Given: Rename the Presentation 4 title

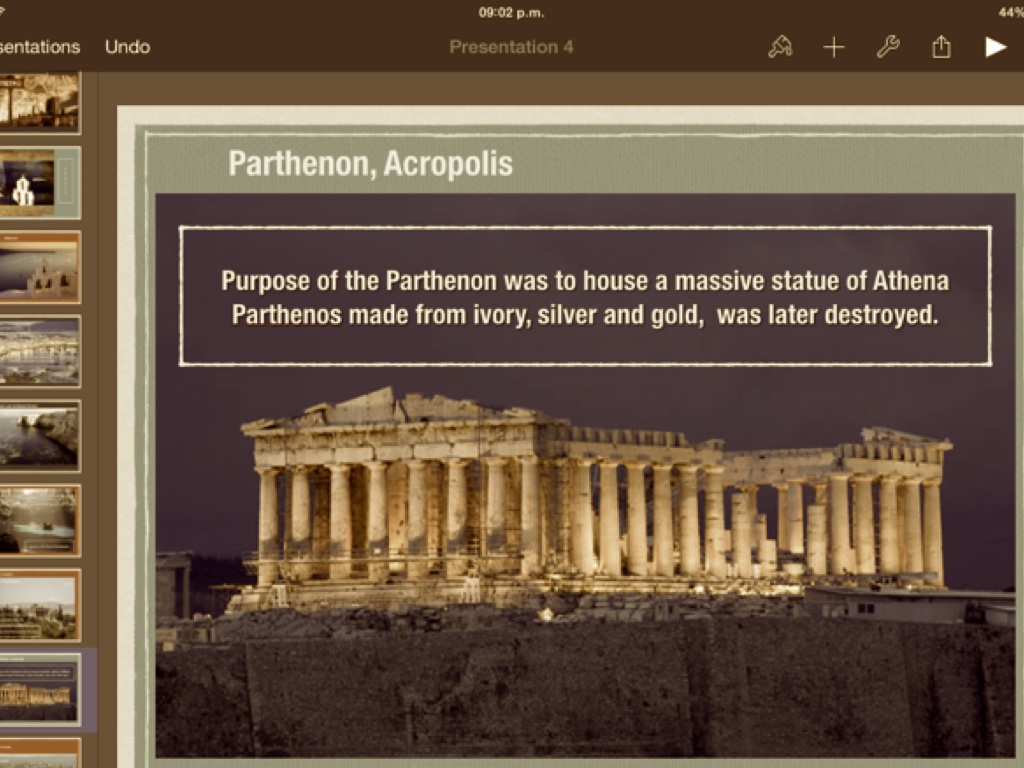Looking at the screenshot, I should coord(511,47).
